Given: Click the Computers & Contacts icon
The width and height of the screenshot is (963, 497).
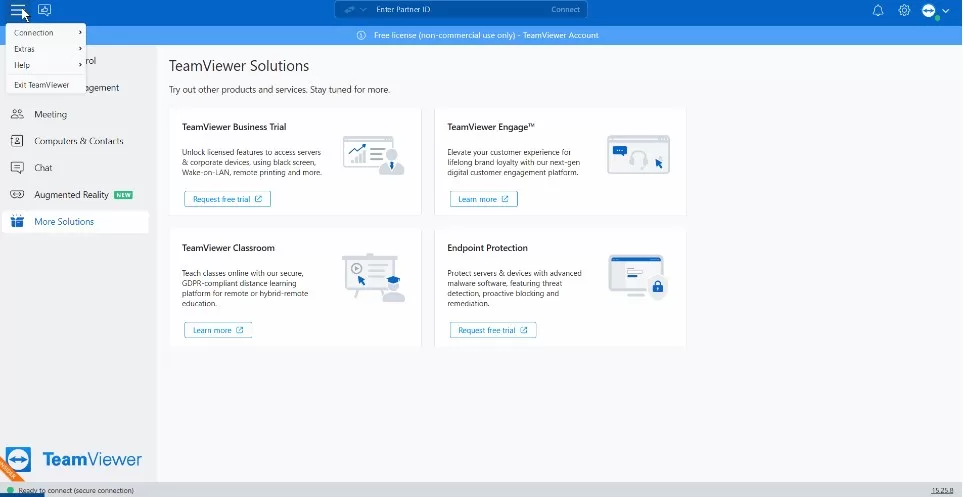Looking at the screenshot, I should (x=17, y=141).
